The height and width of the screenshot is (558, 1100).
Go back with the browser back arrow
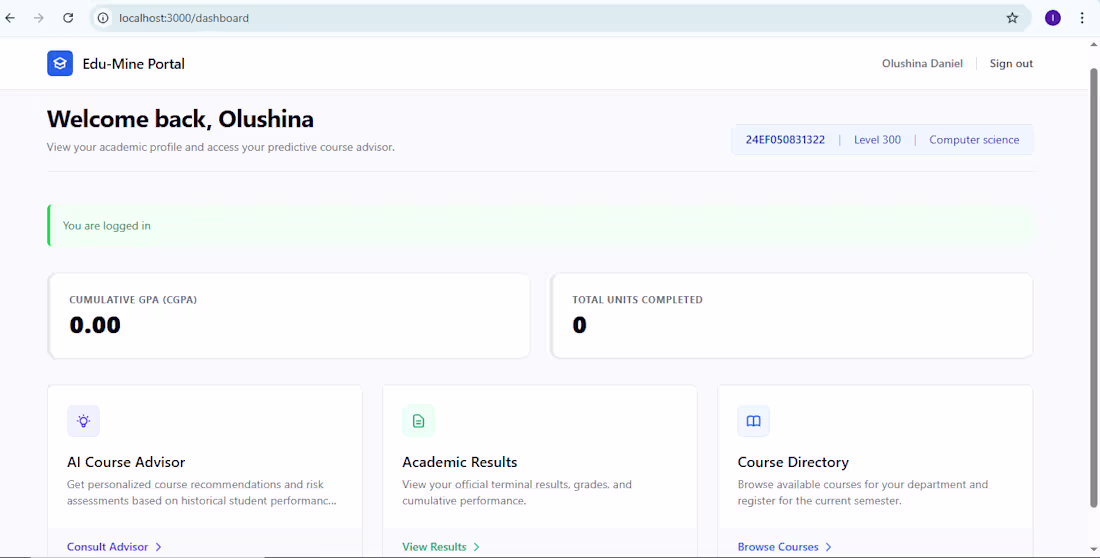click(x=10, y=18)
